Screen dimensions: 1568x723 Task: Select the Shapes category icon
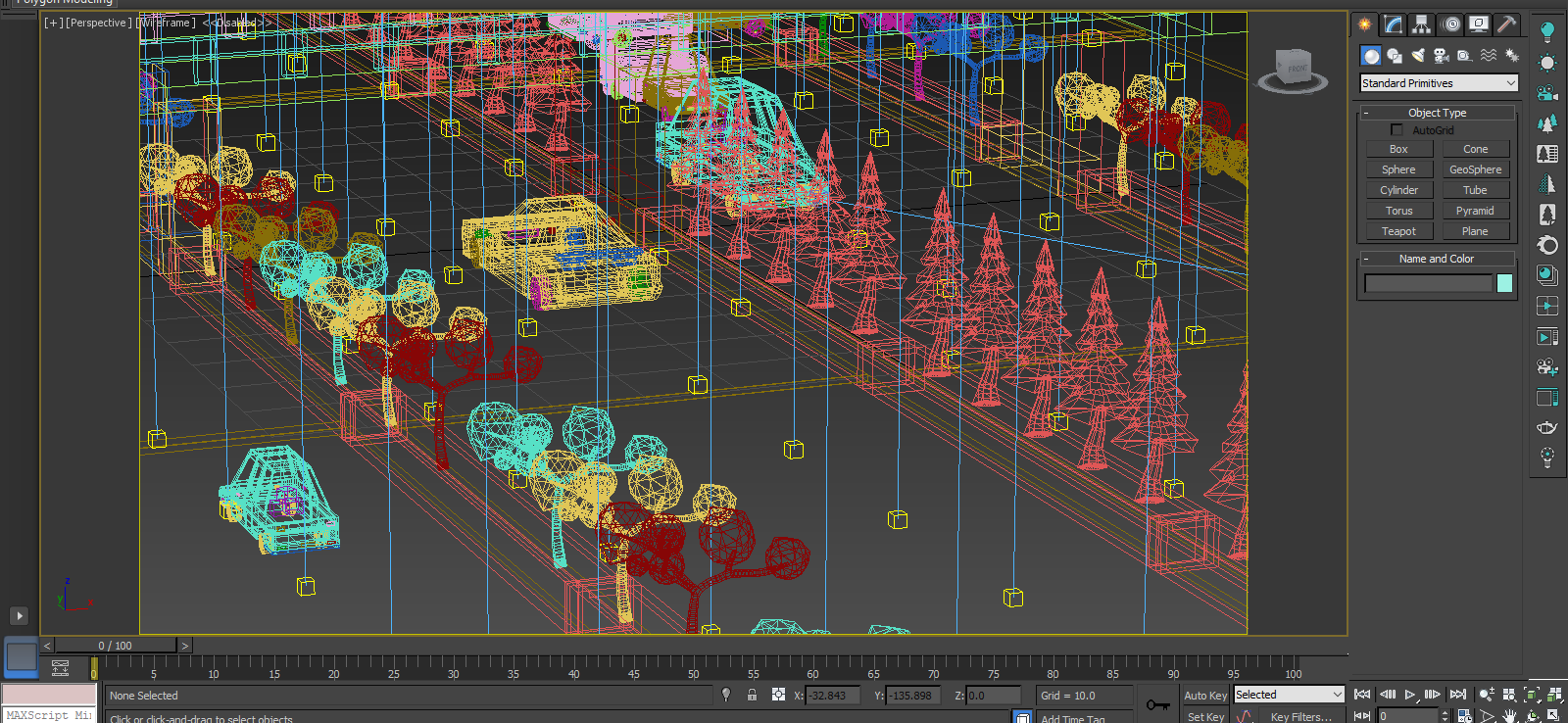pyautogui.click(x=1395, y=56)
